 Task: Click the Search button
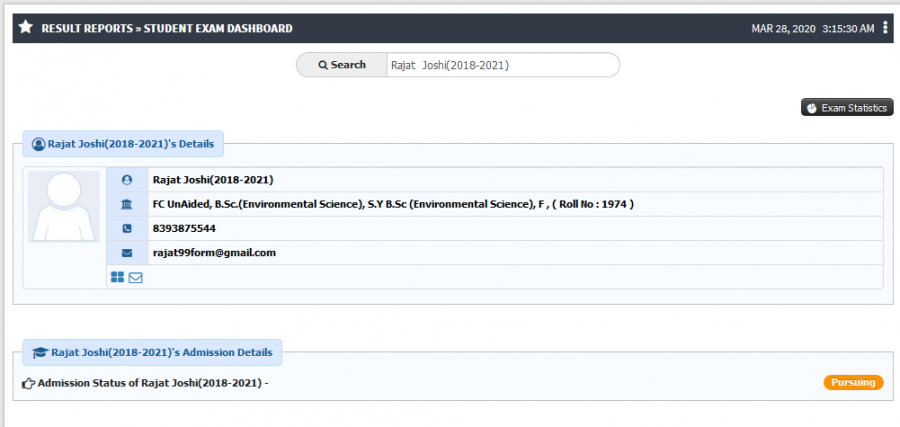342,65
